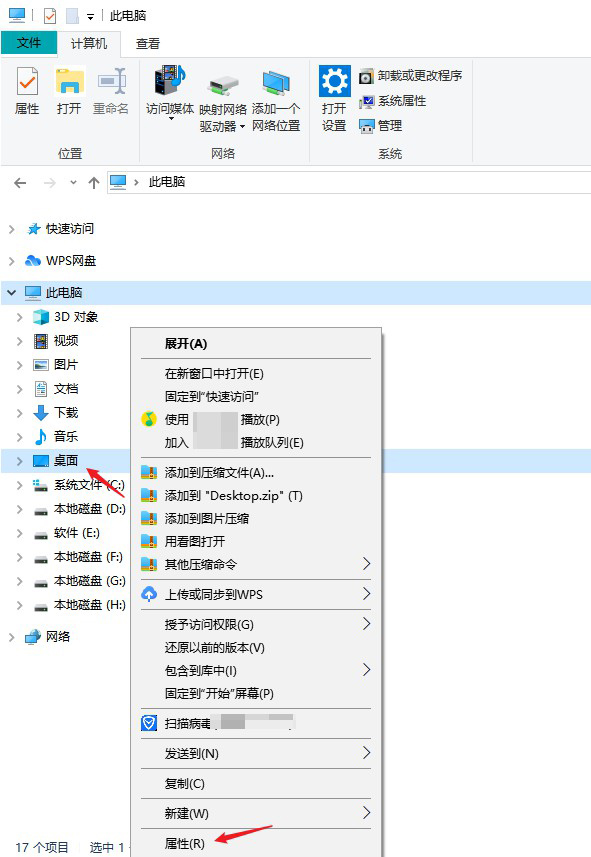591x857 pixels.
Task: Choose Properties (属性(R)) in context menu
Action: click(x=256, y=844)
